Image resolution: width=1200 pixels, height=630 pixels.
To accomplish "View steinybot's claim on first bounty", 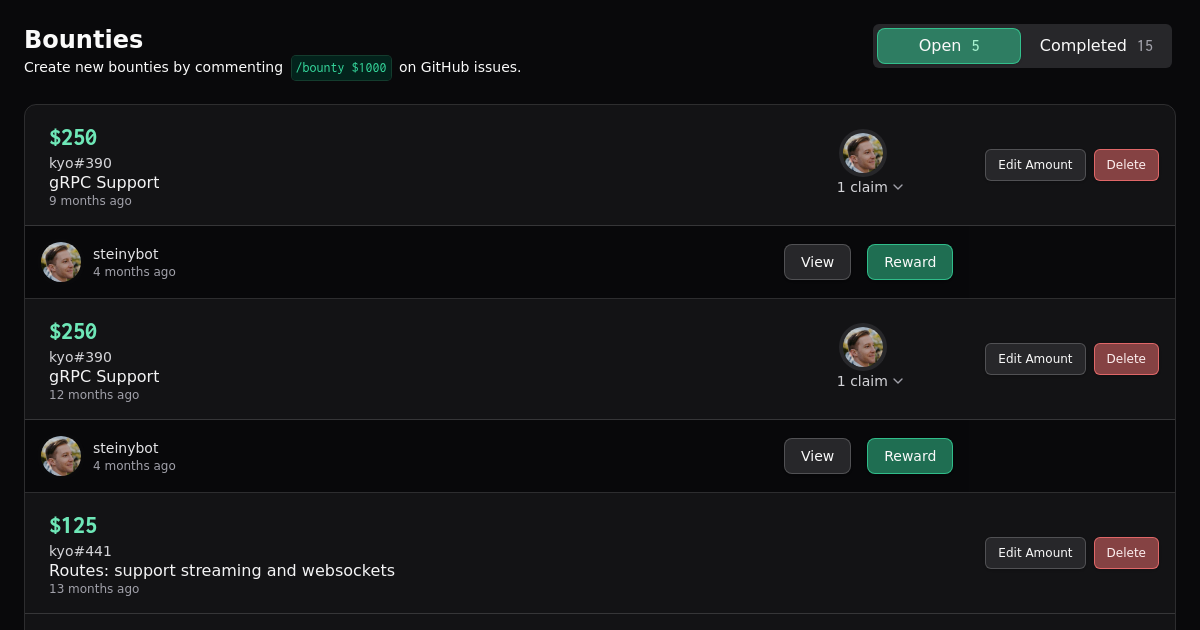I will pos(817,262).
